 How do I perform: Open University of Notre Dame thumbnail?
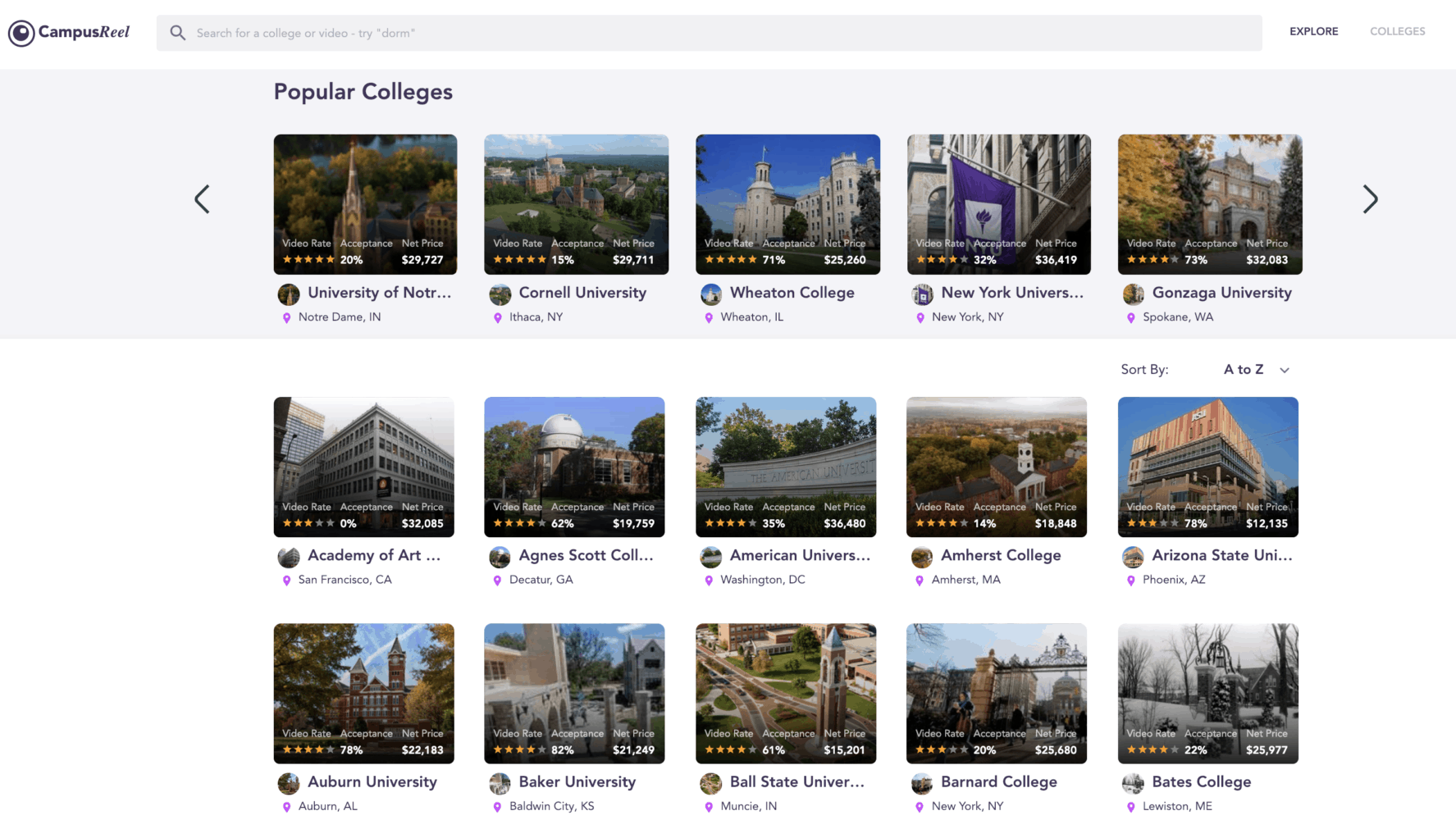[365, 204]
